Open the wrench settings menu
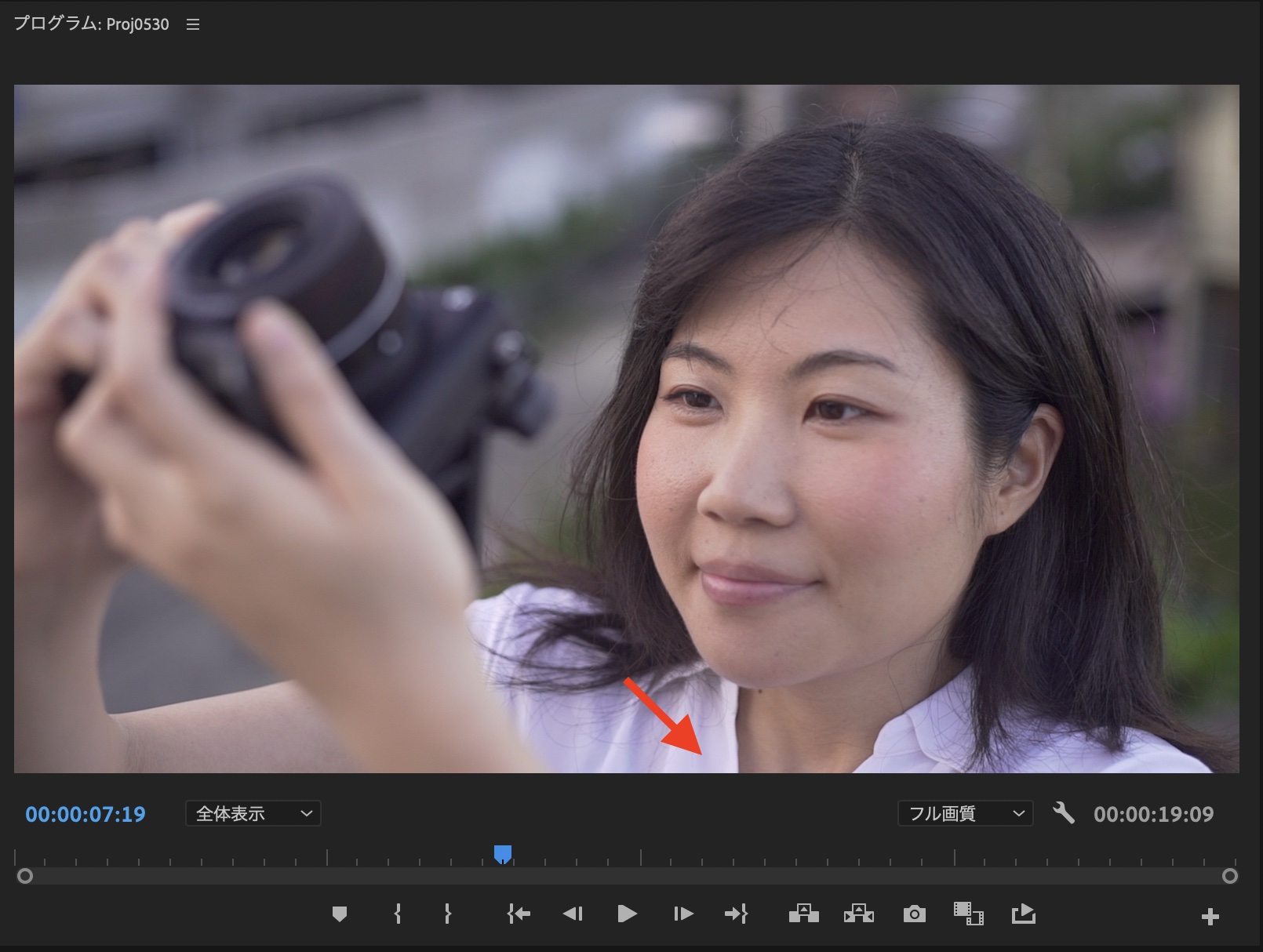 1063,812
